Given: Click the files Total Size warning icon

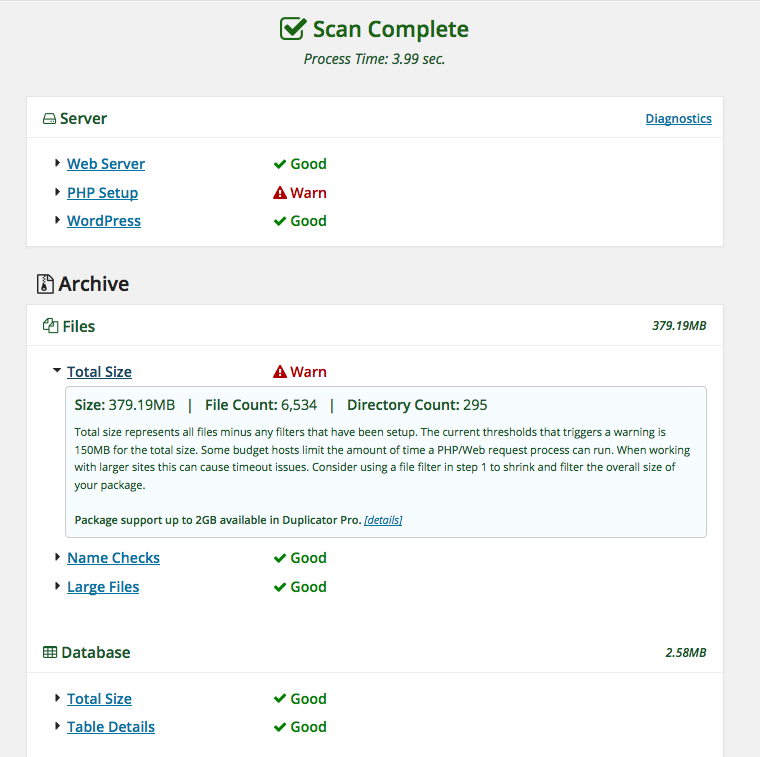Looking at the screenshot, I should click(280, 372).
